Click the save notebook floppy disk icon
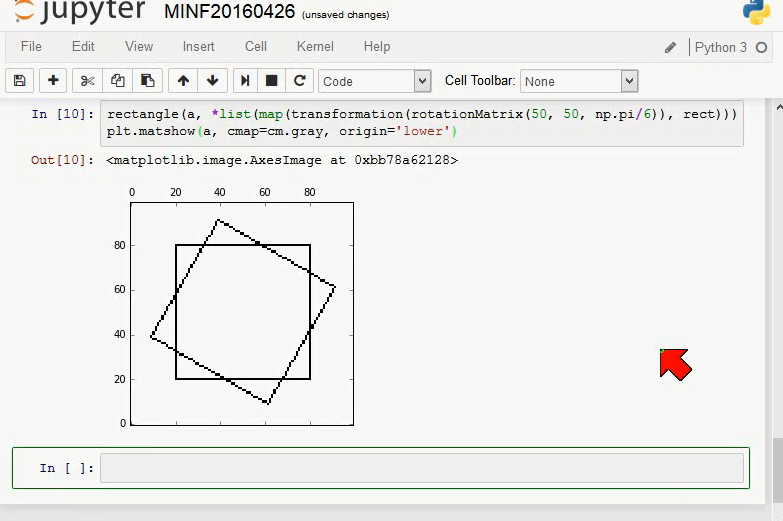This screenshot has height=521, width=783. pyautogui.click(x=19, y=80)
